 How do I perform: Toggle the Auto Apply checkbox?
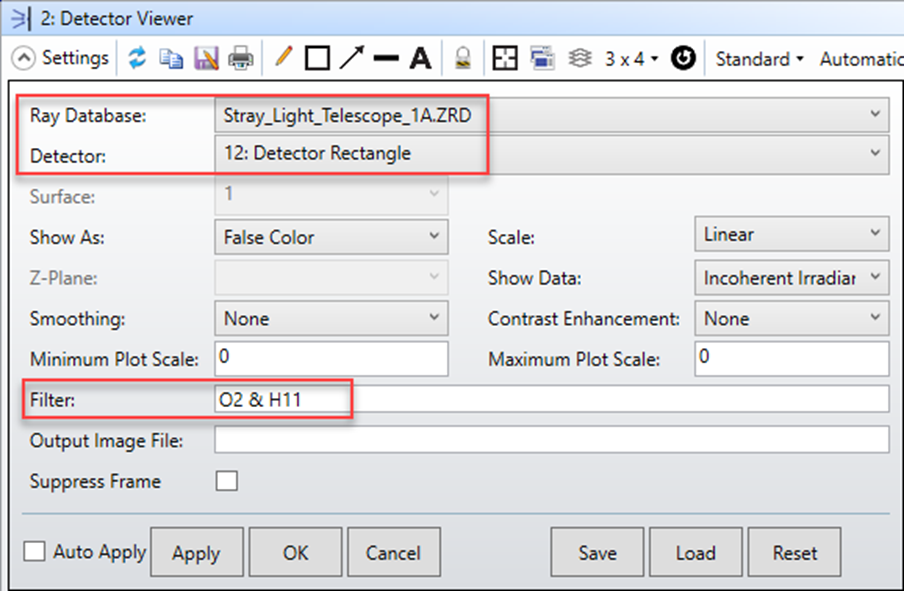(x=36, y=552)
